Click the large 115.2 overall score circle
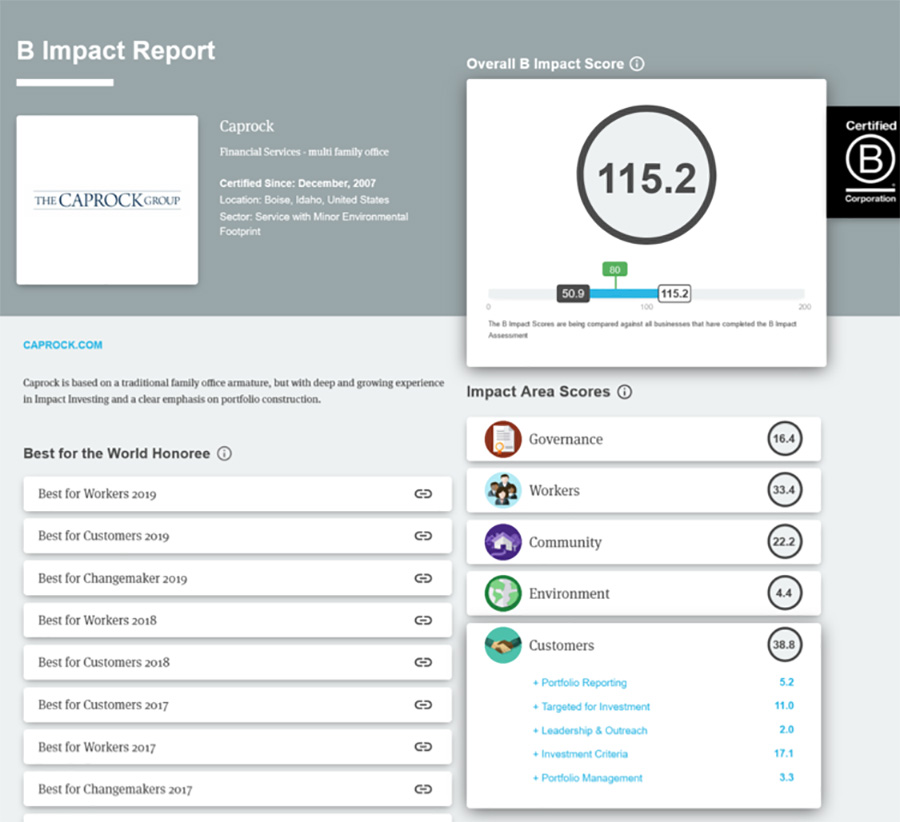 (x=646, y=175)
